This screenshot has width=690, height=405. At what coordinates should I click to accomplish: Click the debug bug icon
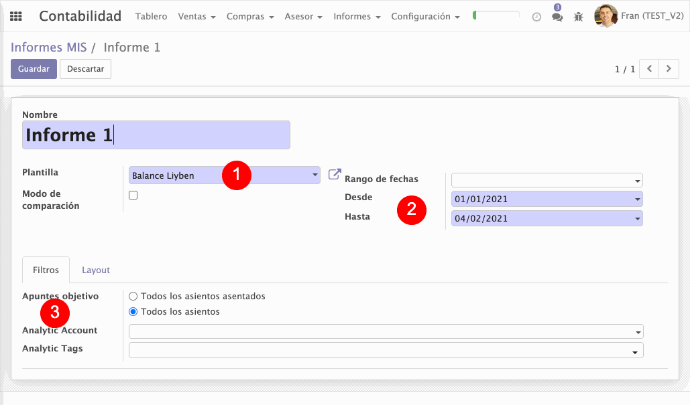click(578, 17)
